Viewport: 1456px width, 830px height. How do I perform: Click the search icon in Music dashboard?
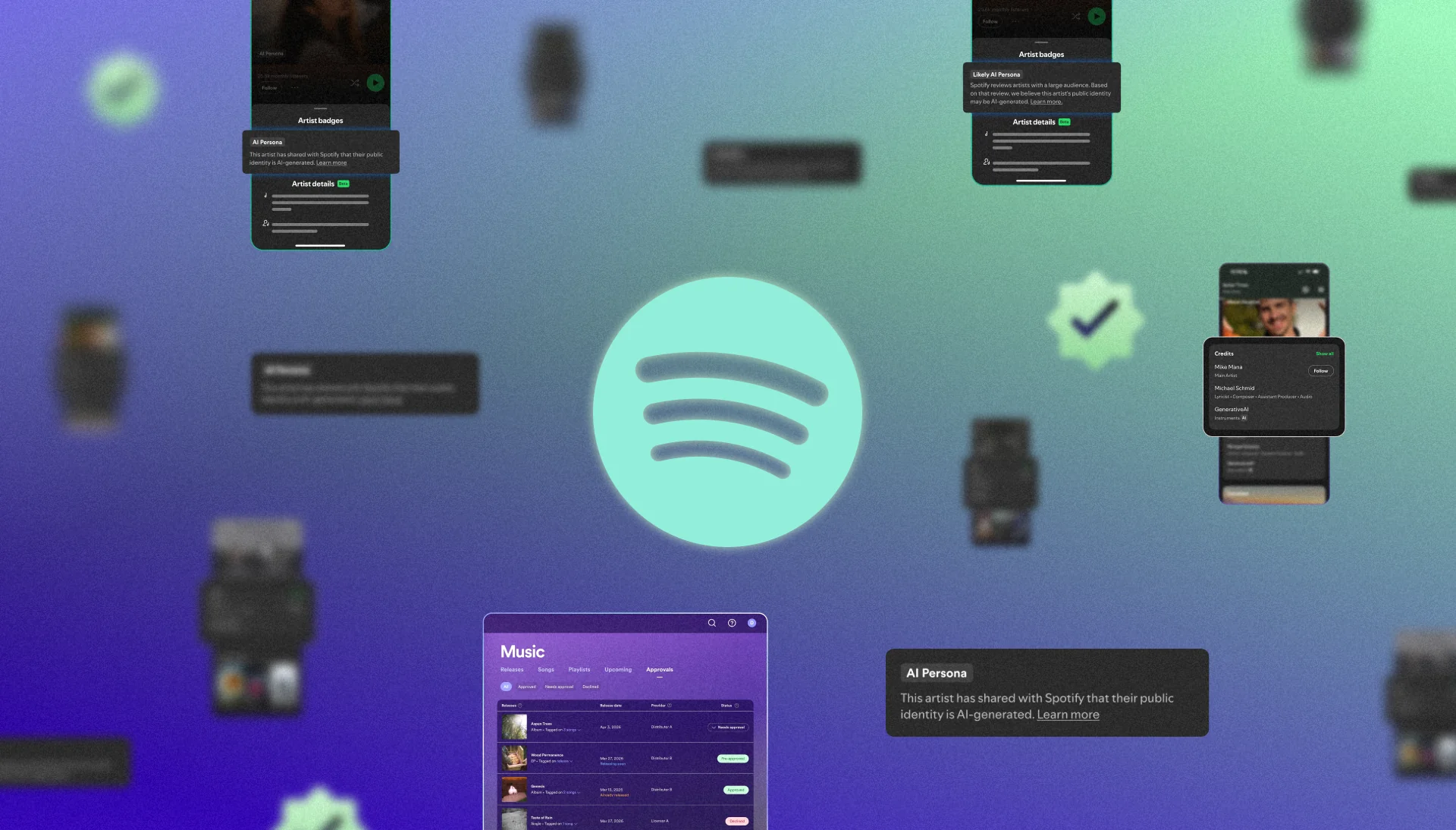click(711, 623)
